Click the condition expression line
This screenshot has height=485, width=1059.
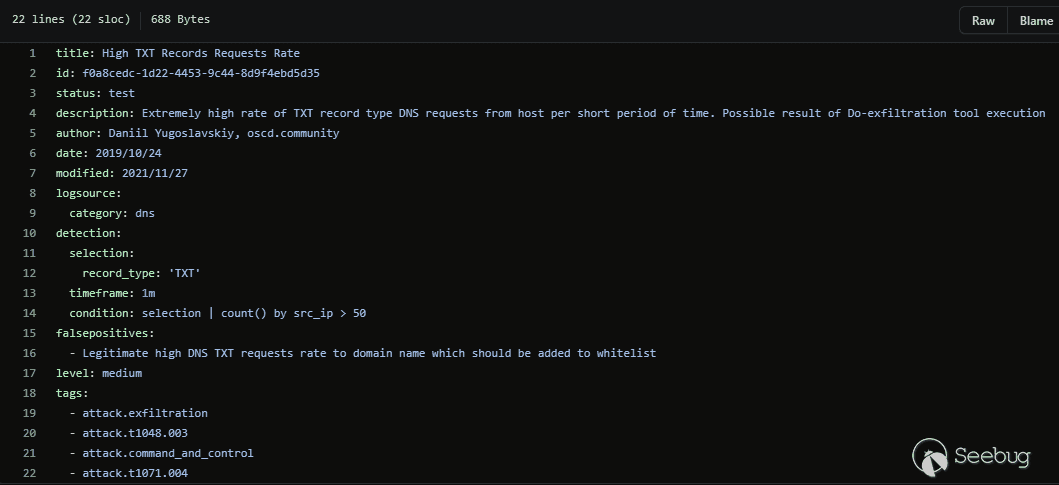pyautogui.click(x=218, y=313)
